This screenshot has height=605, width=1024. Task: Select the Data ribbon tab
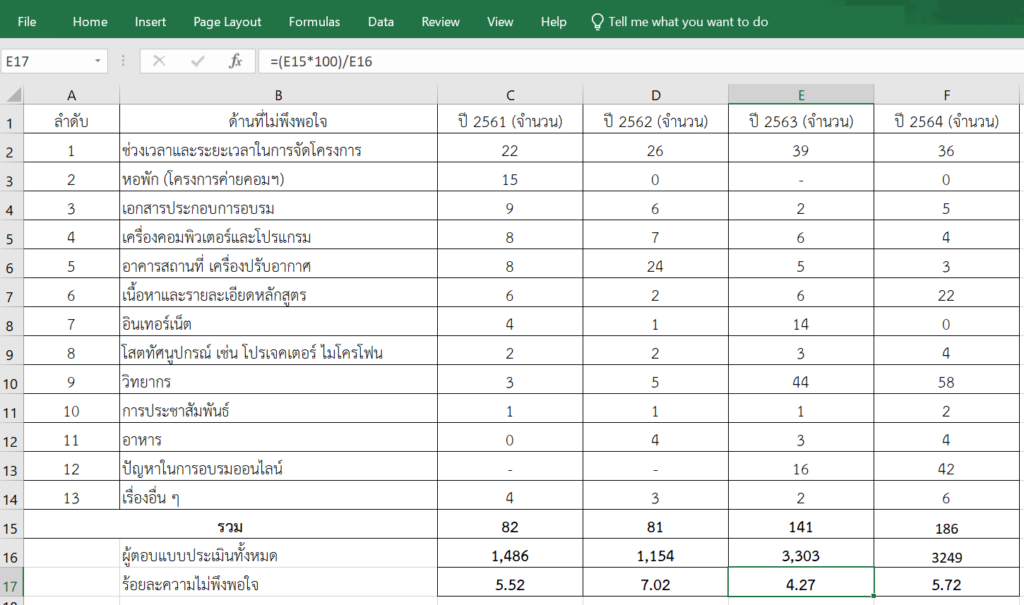(380, 21)
